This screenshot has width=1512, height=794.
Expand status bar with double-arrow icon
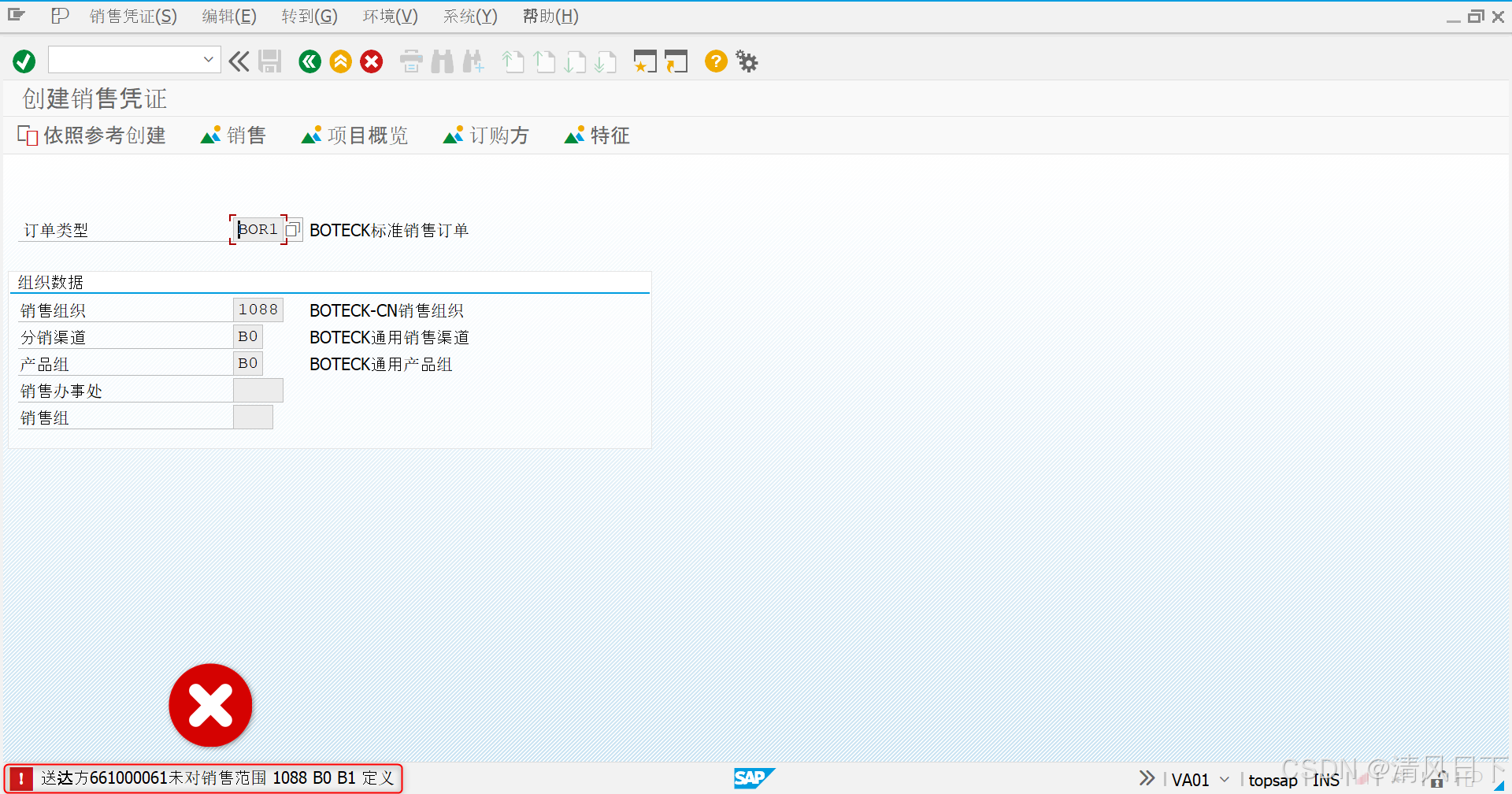tap(1147, 778)
